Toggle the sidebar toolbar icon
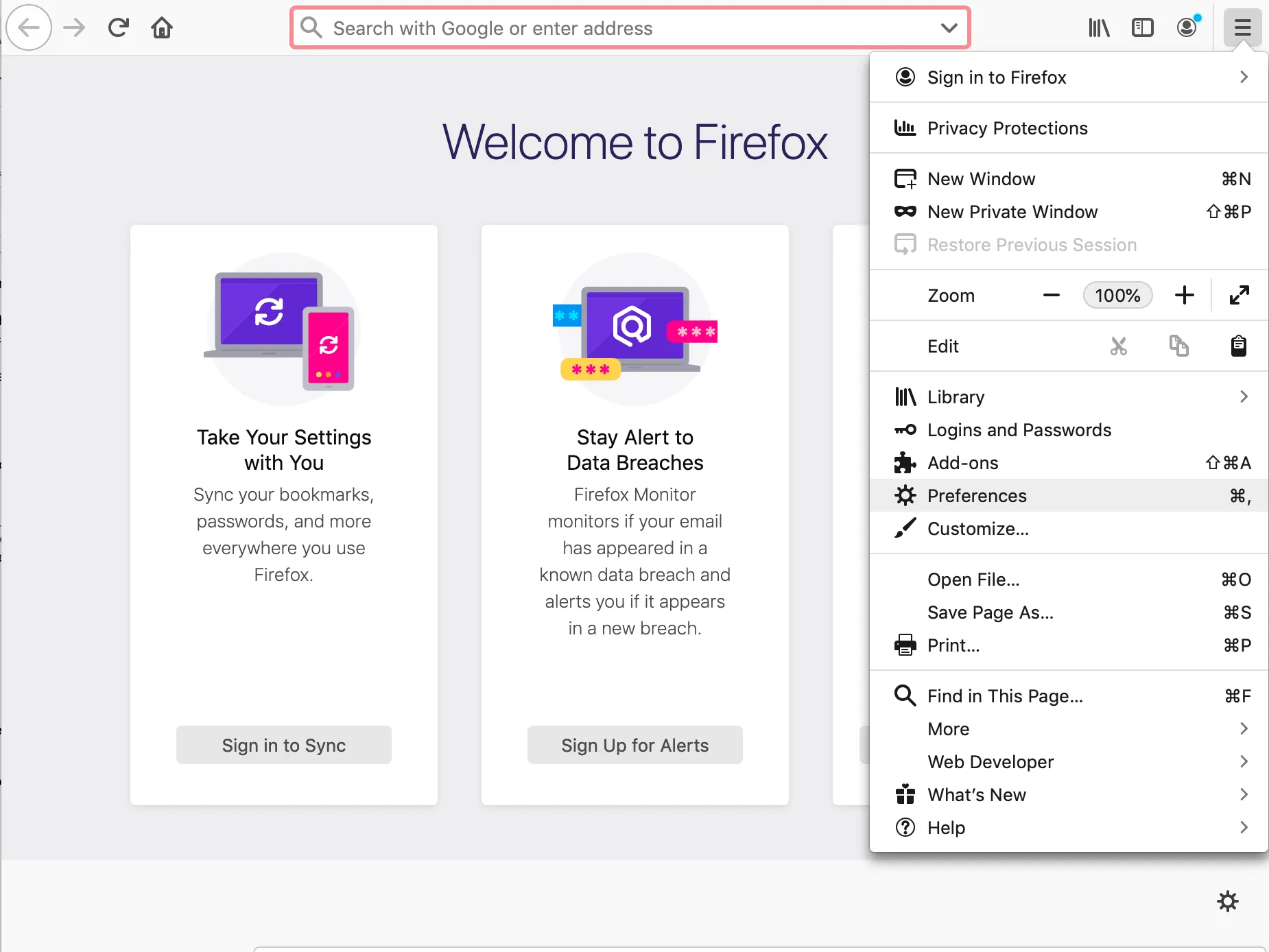 (1143, 27)
